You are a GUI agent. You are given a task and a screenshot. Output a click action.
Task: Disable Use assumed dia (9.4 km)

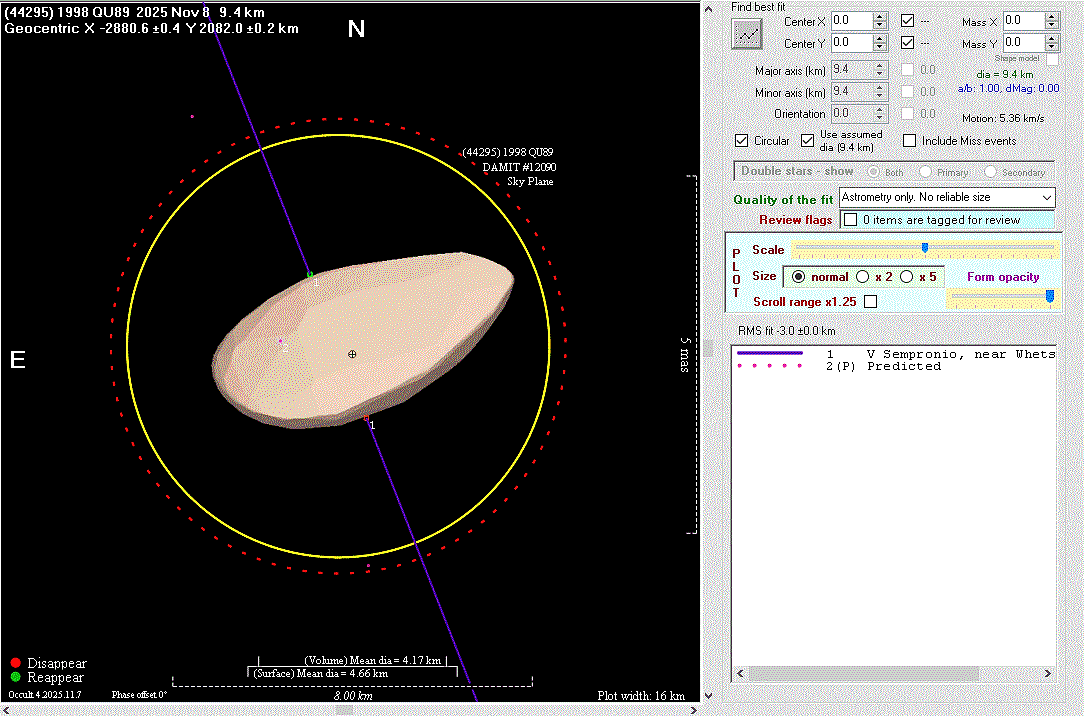pos(808,141)
